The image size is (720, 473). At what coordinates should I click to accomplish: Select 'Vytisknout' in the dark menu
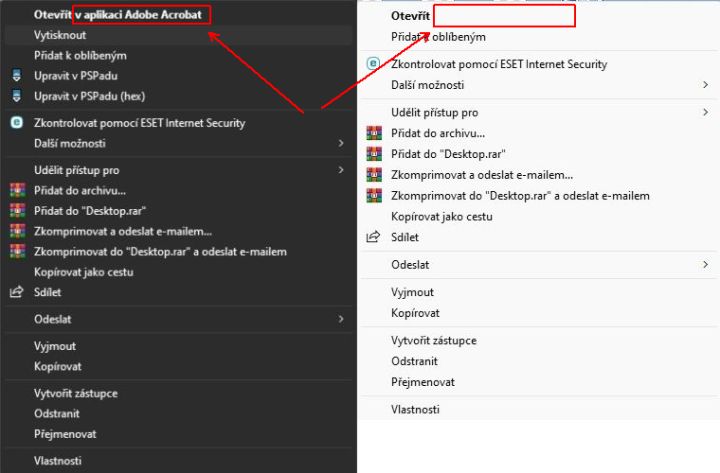60,35
